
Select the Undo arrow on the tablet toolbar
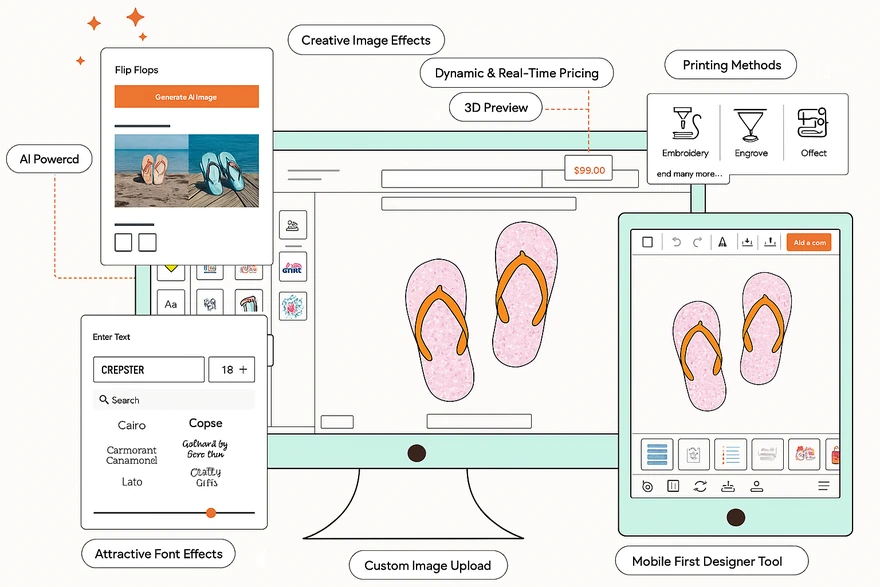(x=677, y=242)
